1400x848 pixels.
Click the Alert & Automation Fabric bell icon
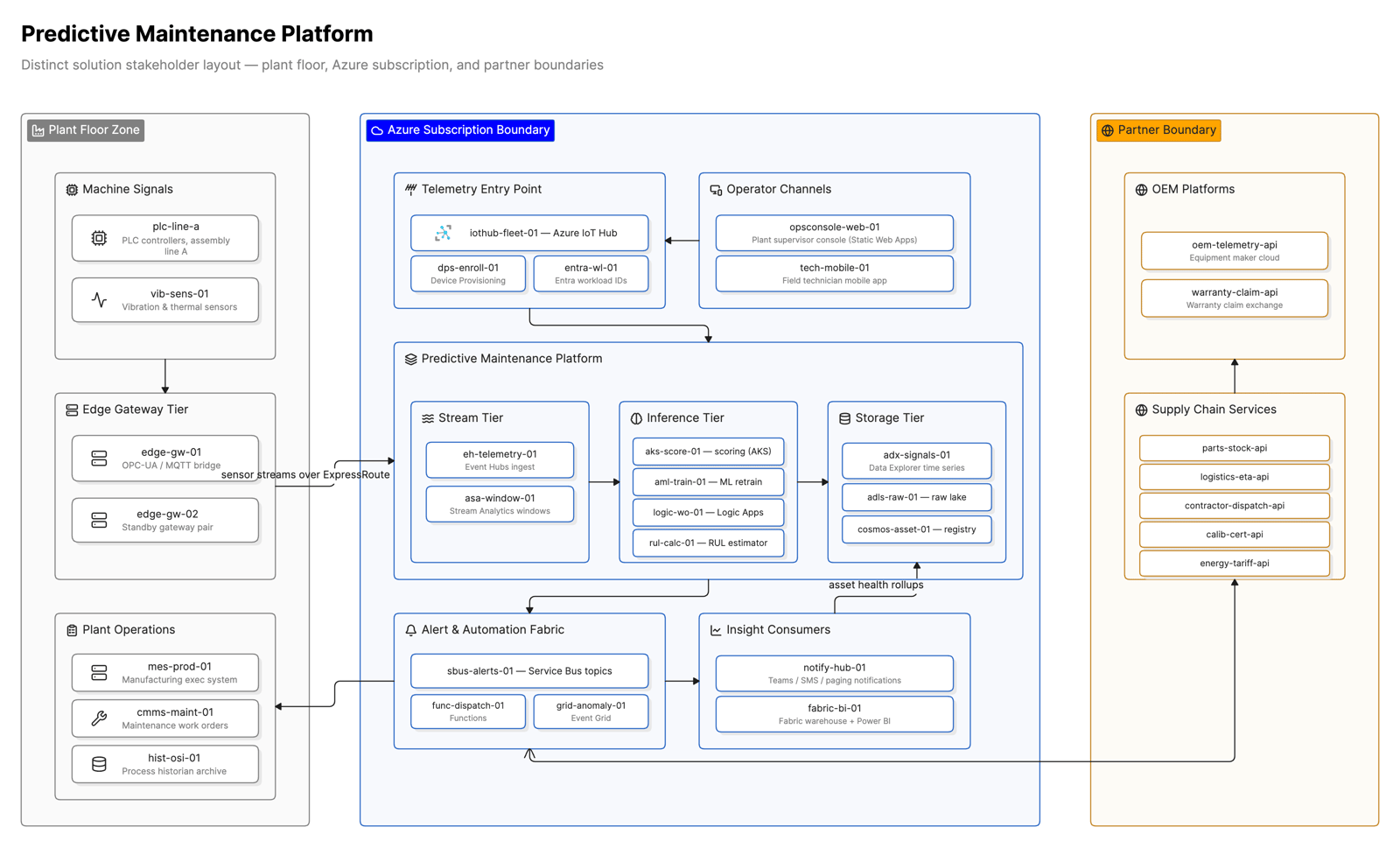click(x=410, y=630)
